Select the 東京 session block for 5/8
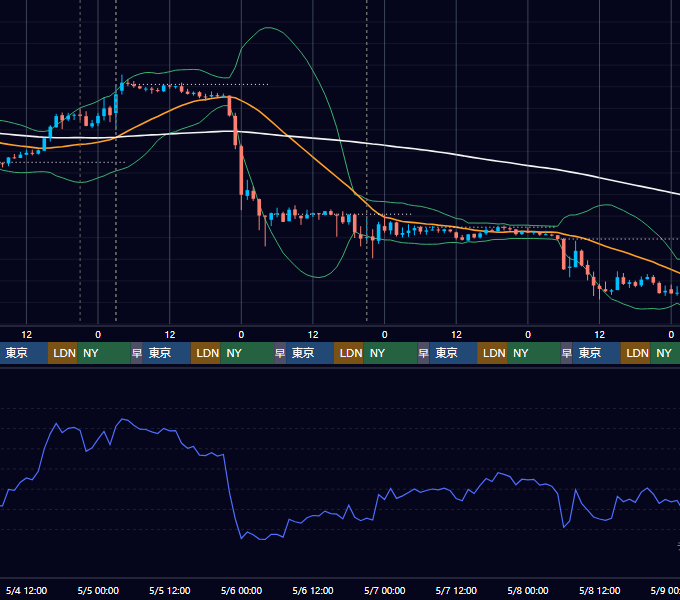 coord(596,353)
